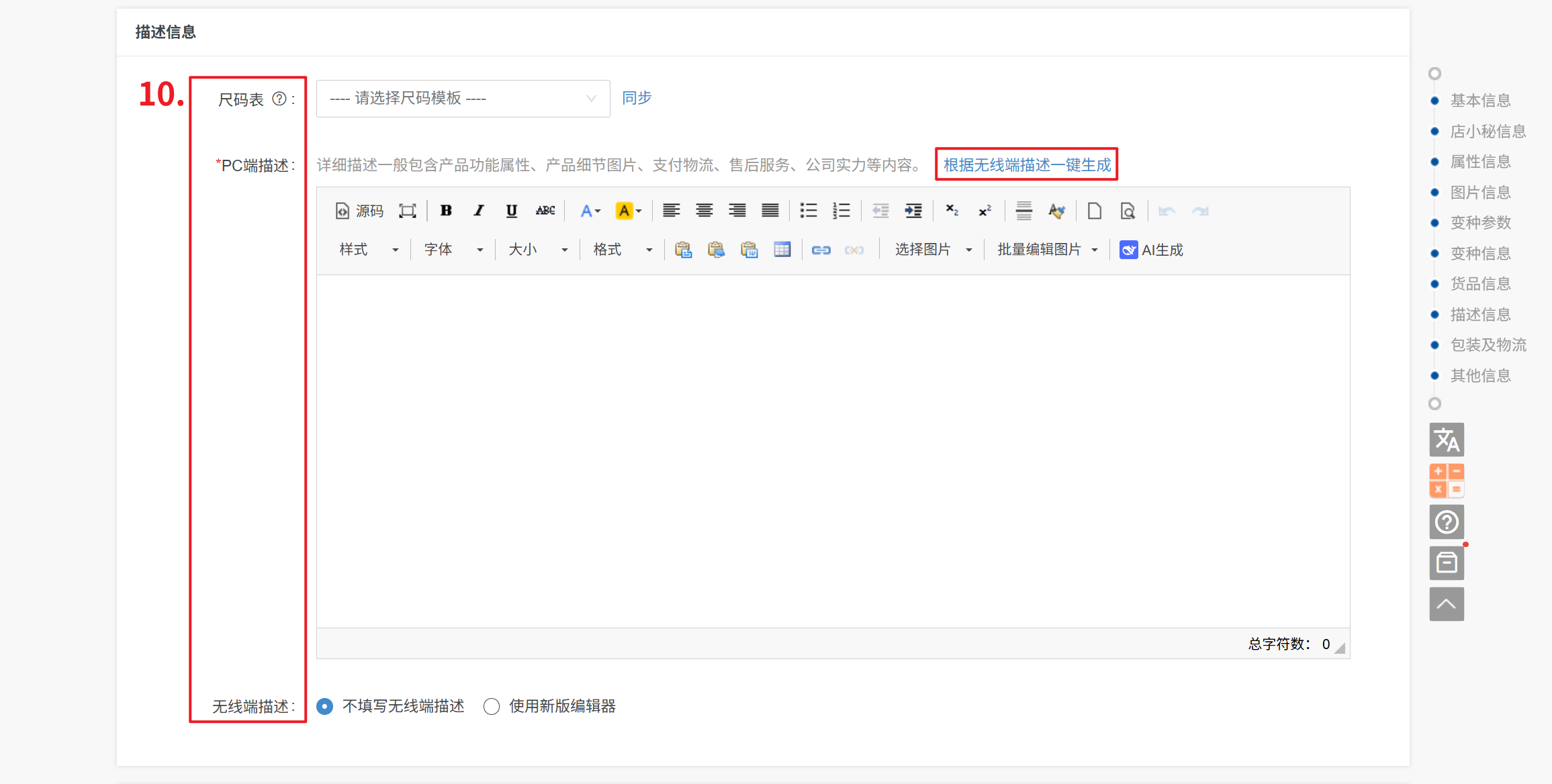Image resolution: width=1552 pixels, height=784 pixels.
Task: Center align the text
Action: point(704,211)
